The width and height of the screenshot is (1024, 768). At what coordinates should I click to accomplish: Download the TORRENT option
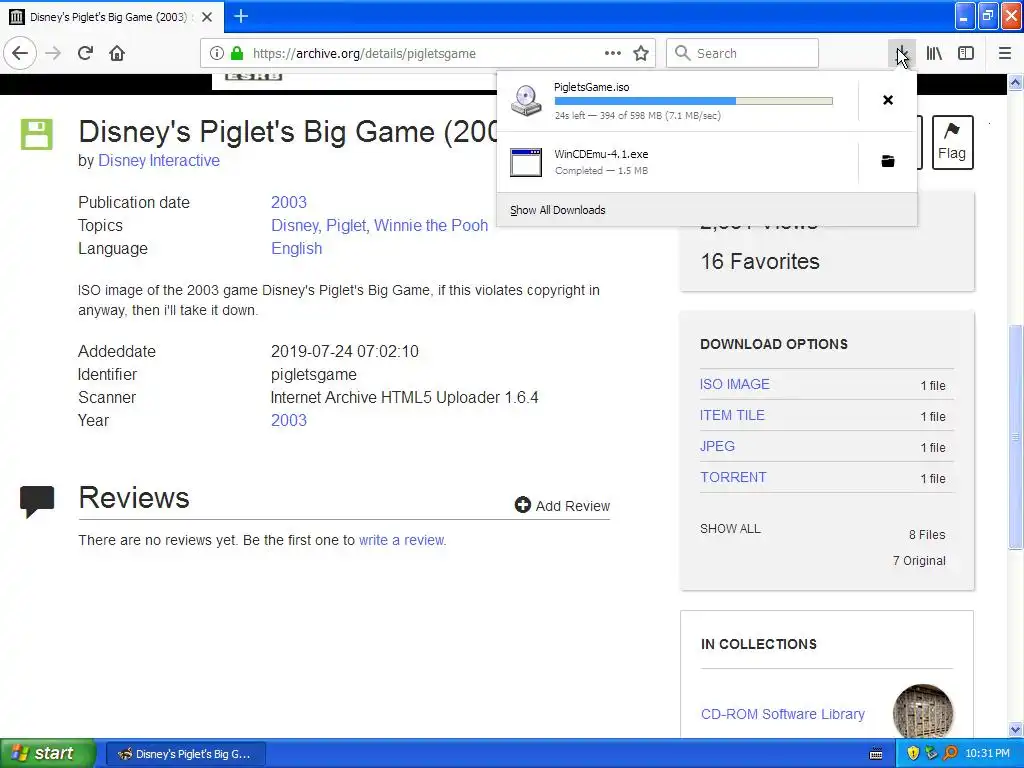[x=733, y=477]
